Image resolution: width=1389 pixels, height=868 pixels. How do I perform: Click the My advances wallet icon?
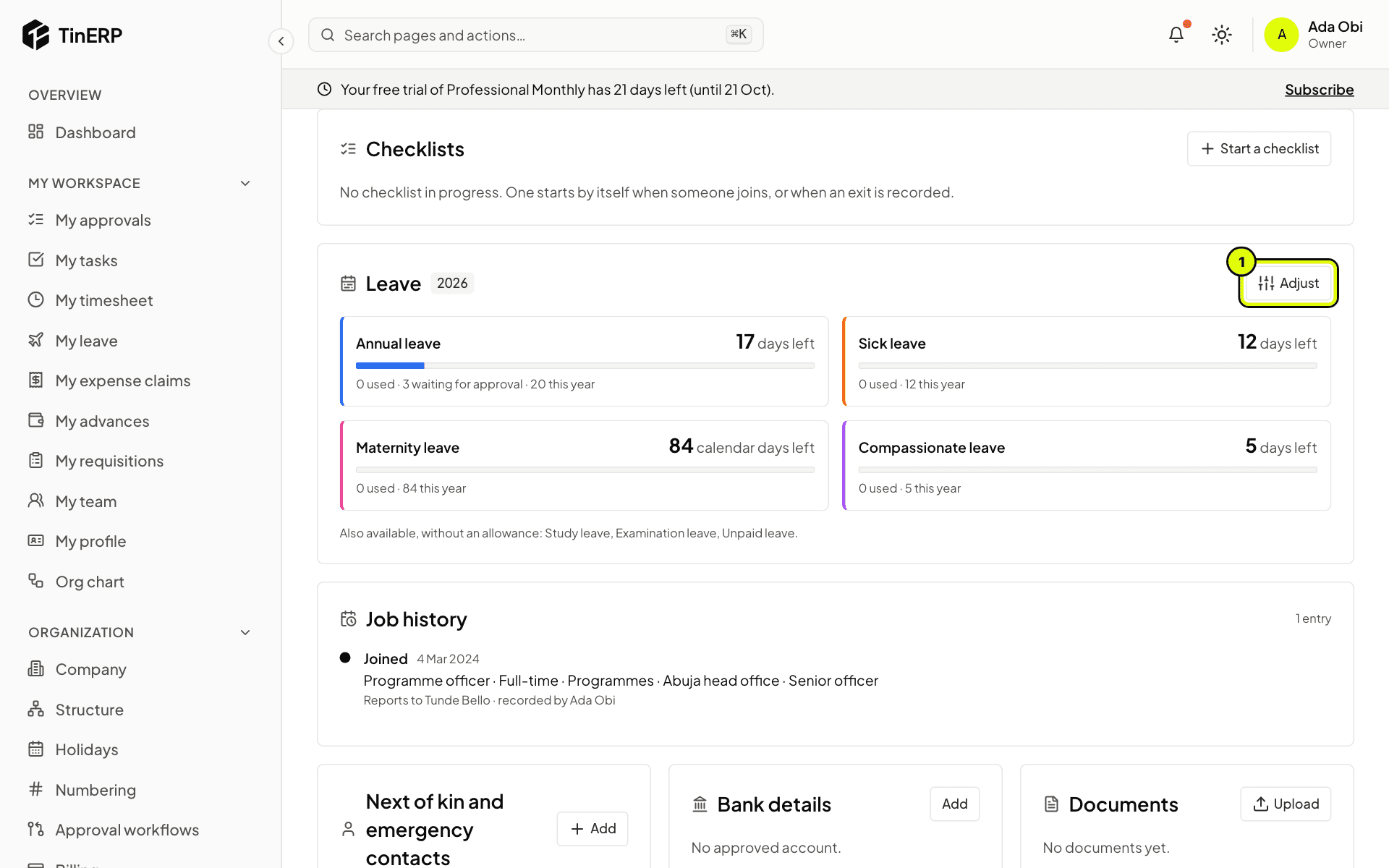point(36,420)
